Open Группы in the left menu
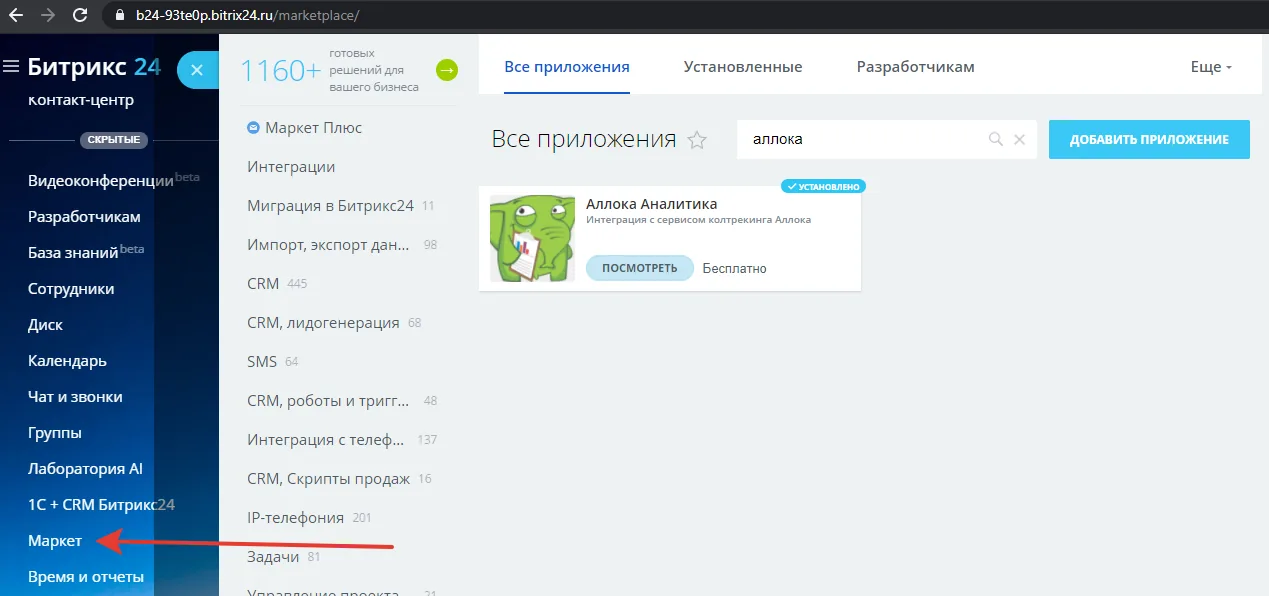Viewport: 1269px width, 596px height. [x=55, y=433]
